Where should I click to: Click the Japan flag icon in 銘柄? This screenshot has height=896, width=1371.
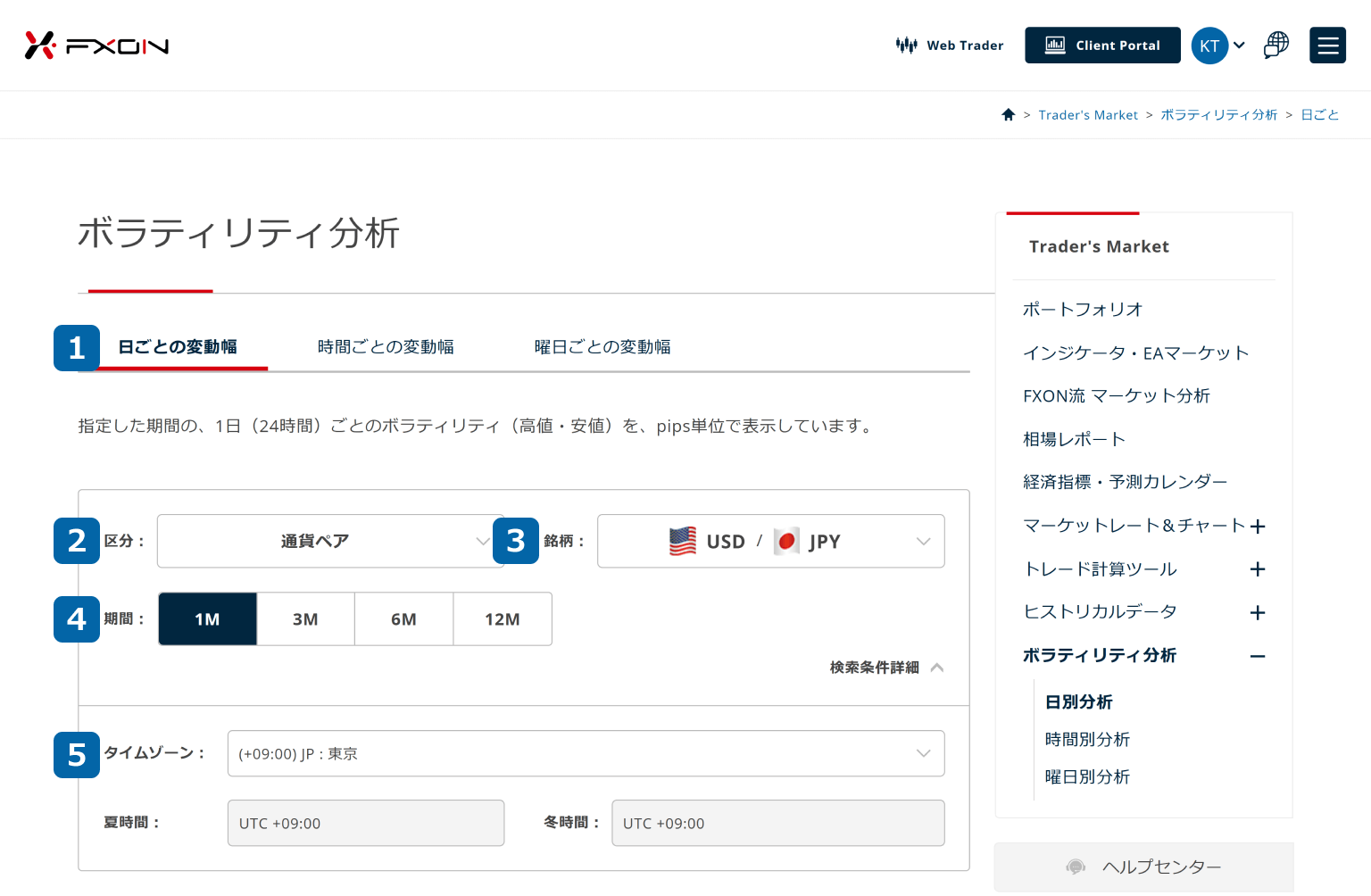tap(786, 541)
